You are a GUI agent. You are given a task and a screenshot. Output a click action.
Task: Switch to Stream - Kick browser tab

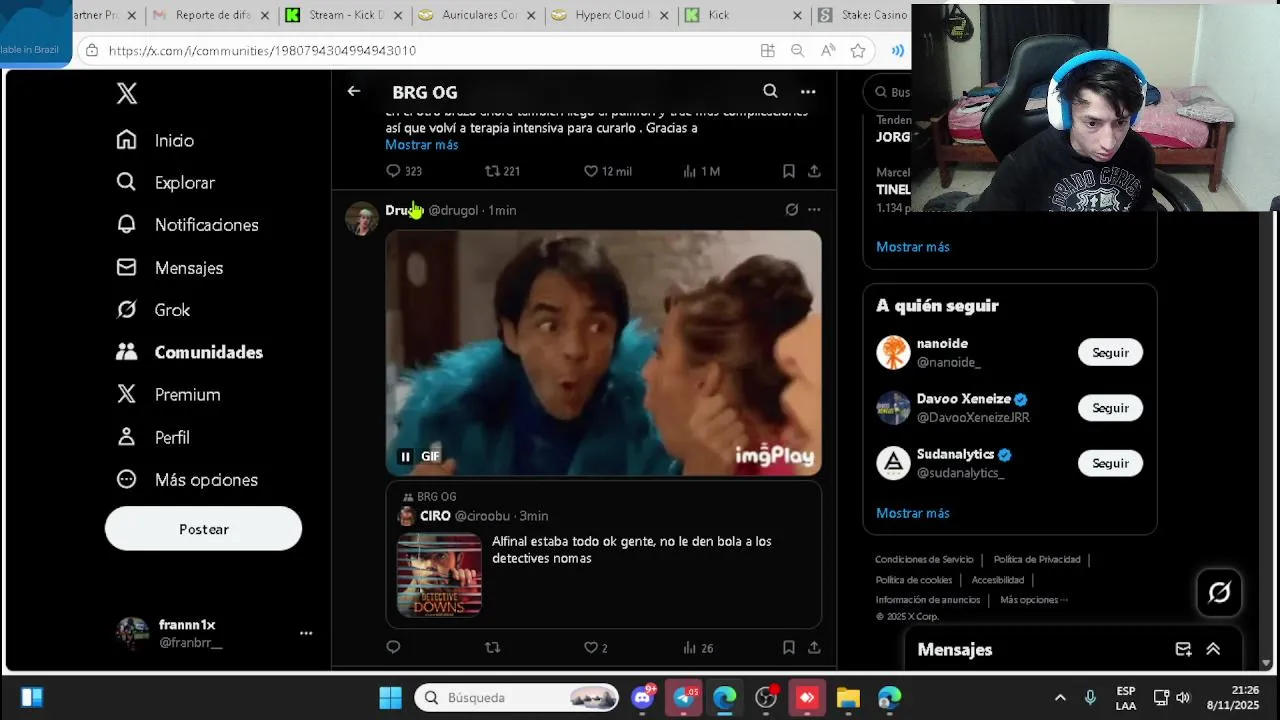point(346,15)
